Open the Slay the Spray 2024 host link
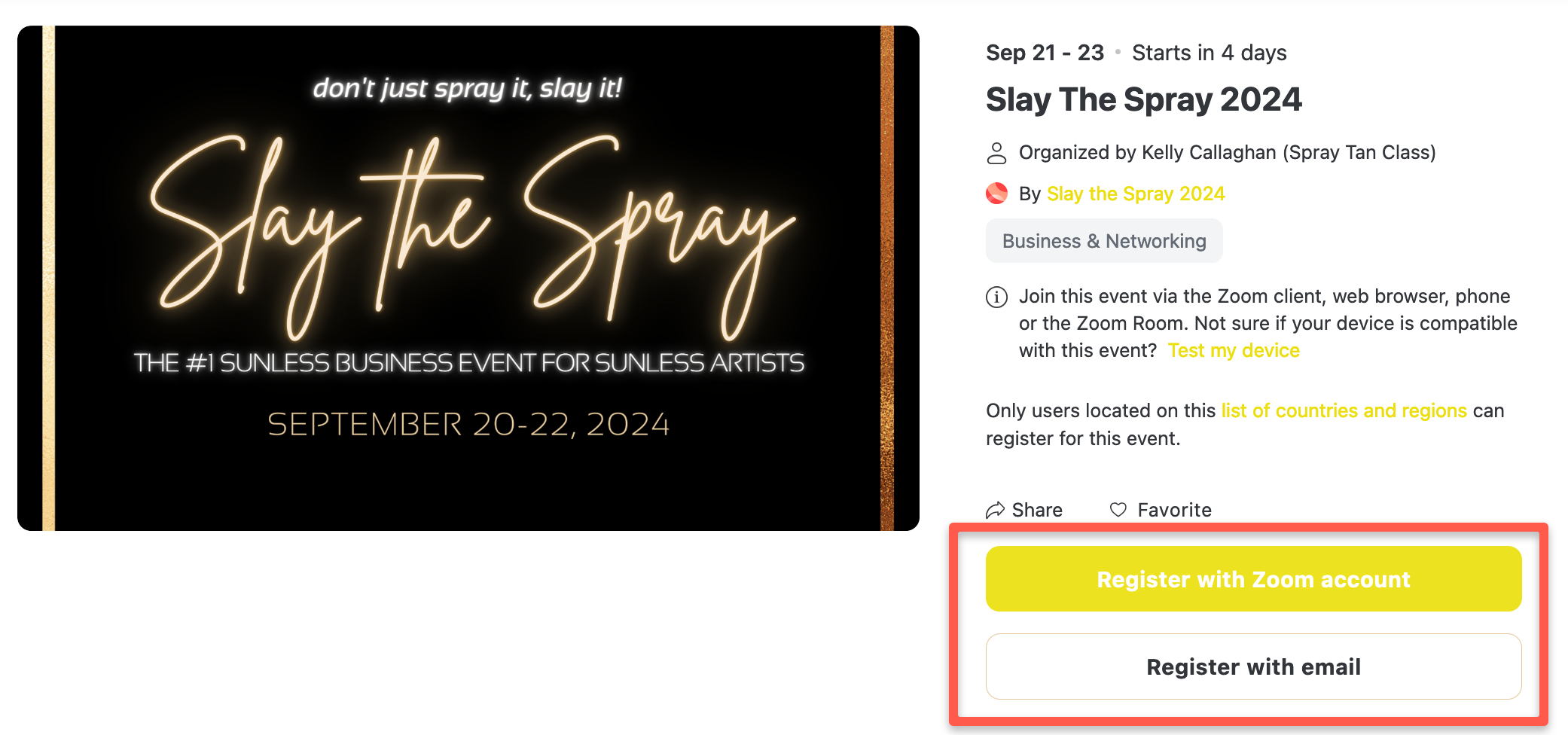 point(1136,194)
